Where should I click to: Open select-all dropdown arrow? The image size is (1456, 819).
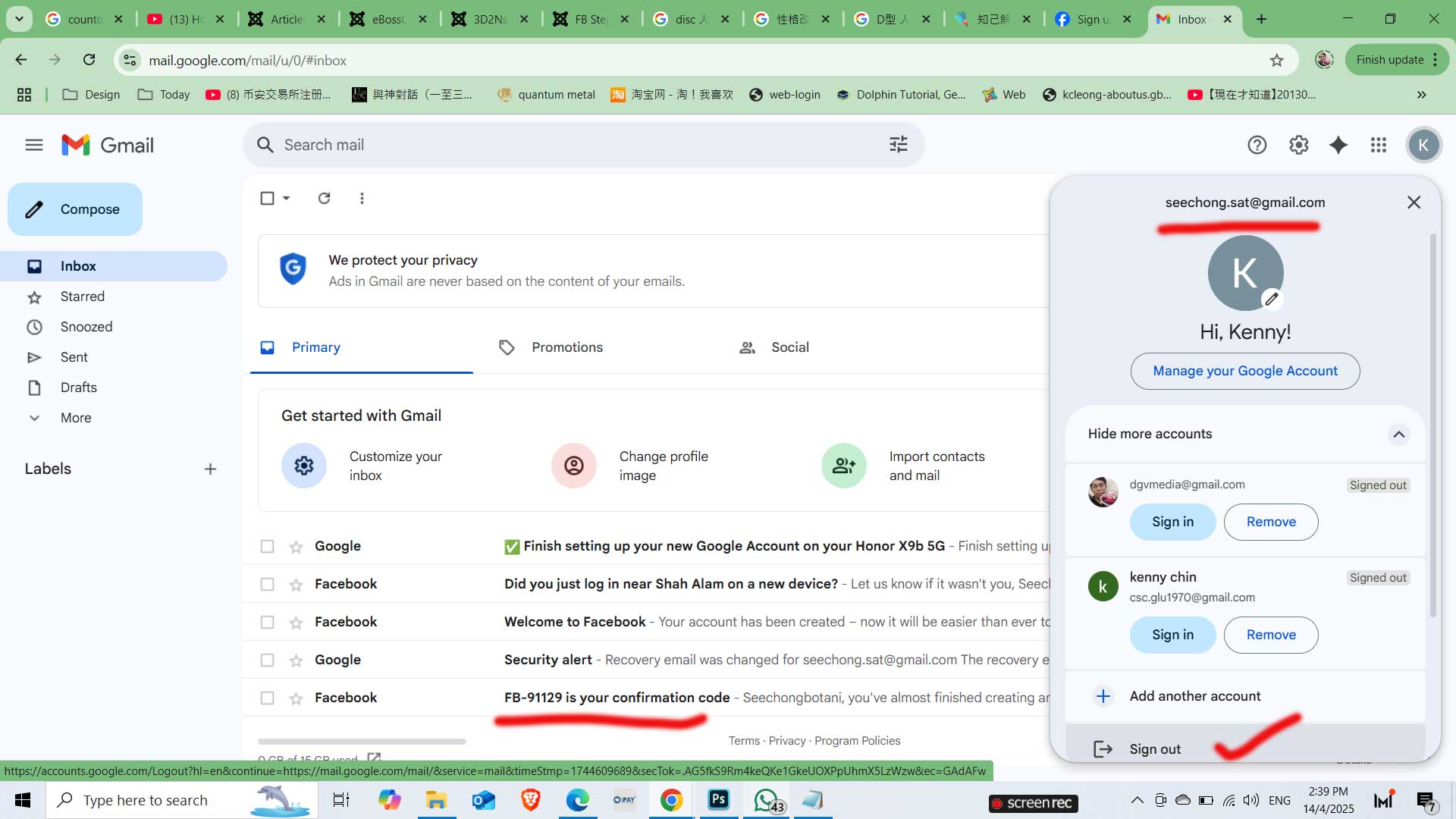[286, 198]
